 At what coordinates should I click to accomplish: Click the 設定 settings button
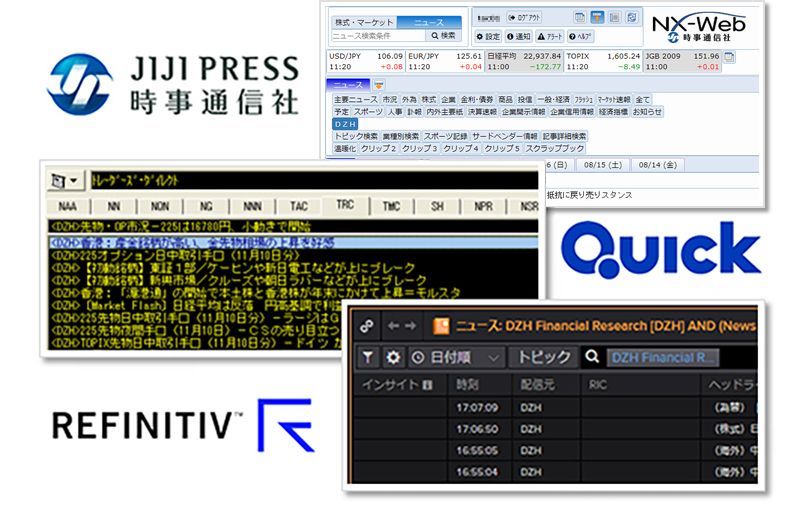click(x=488, y=36)
